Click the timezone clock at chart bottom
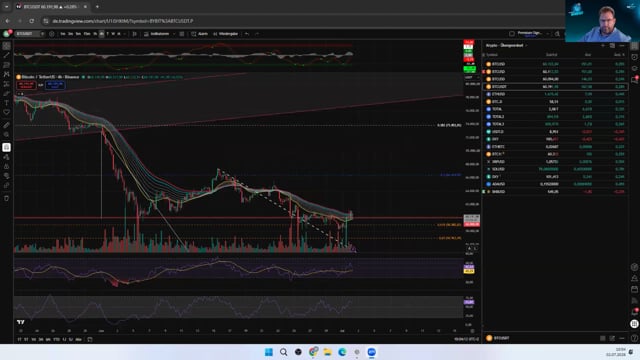The width and height of the screenshot is (640, 360). (467, 339)
